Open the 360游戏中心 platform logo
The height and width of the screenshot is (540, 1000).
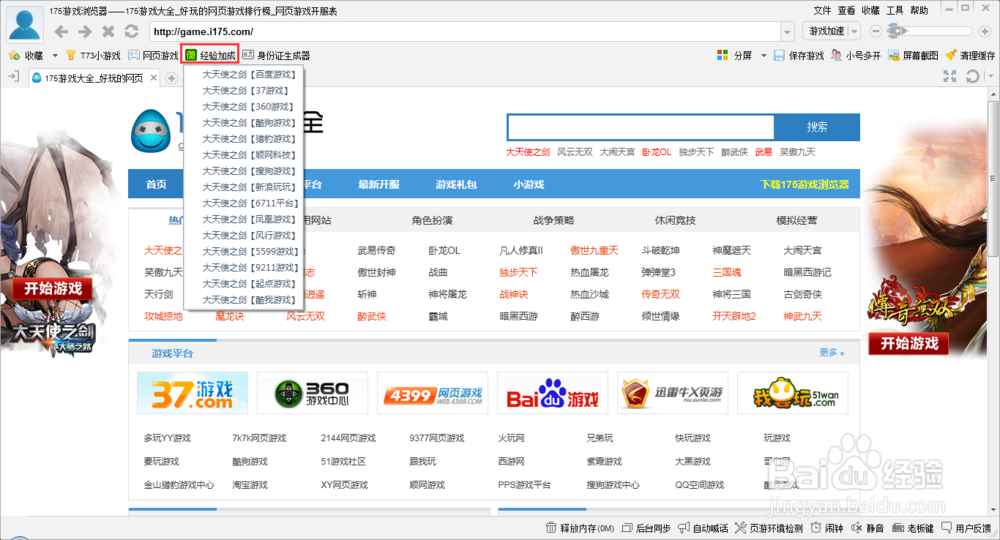tap(312, 394)
